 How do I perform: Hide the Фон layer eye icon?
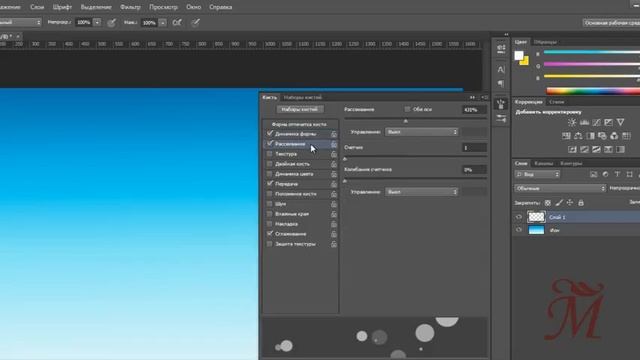point(519,230)
